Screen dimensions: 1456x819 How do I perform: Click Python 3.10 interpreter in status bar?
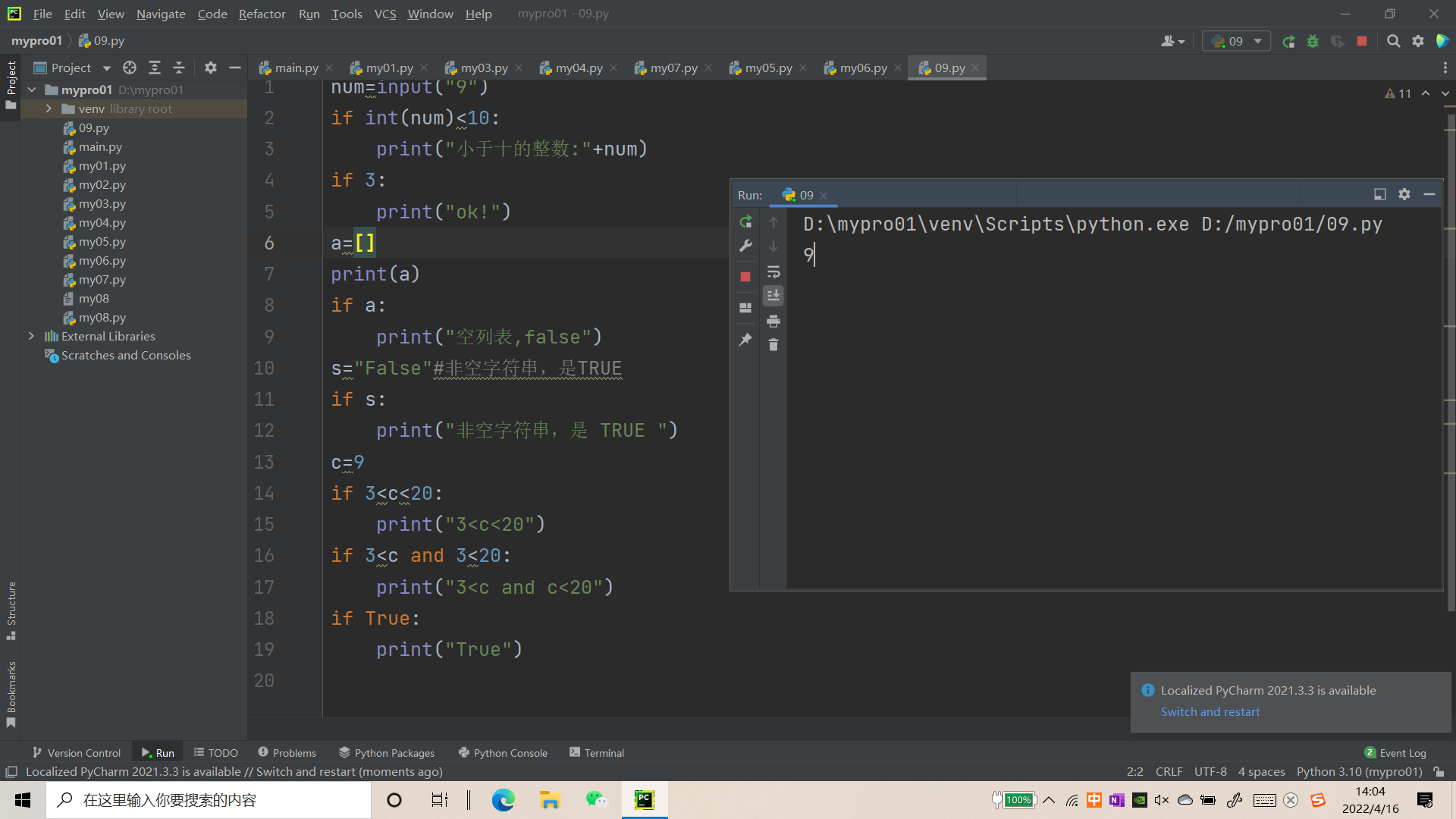tap(1359, 771)
